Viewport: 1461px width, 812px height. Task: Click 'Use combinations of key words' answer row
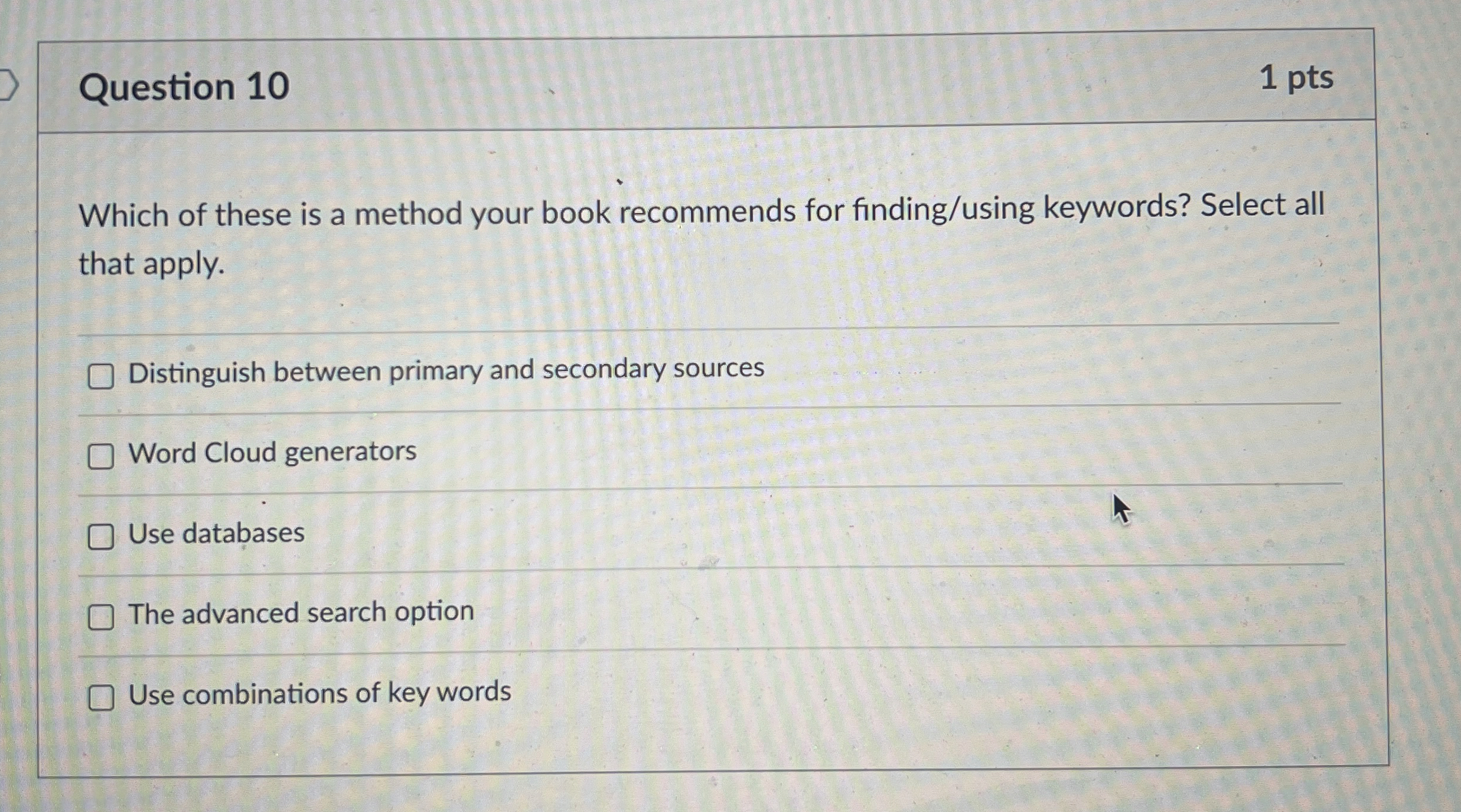pyautogui.click(x=320, y=693)
